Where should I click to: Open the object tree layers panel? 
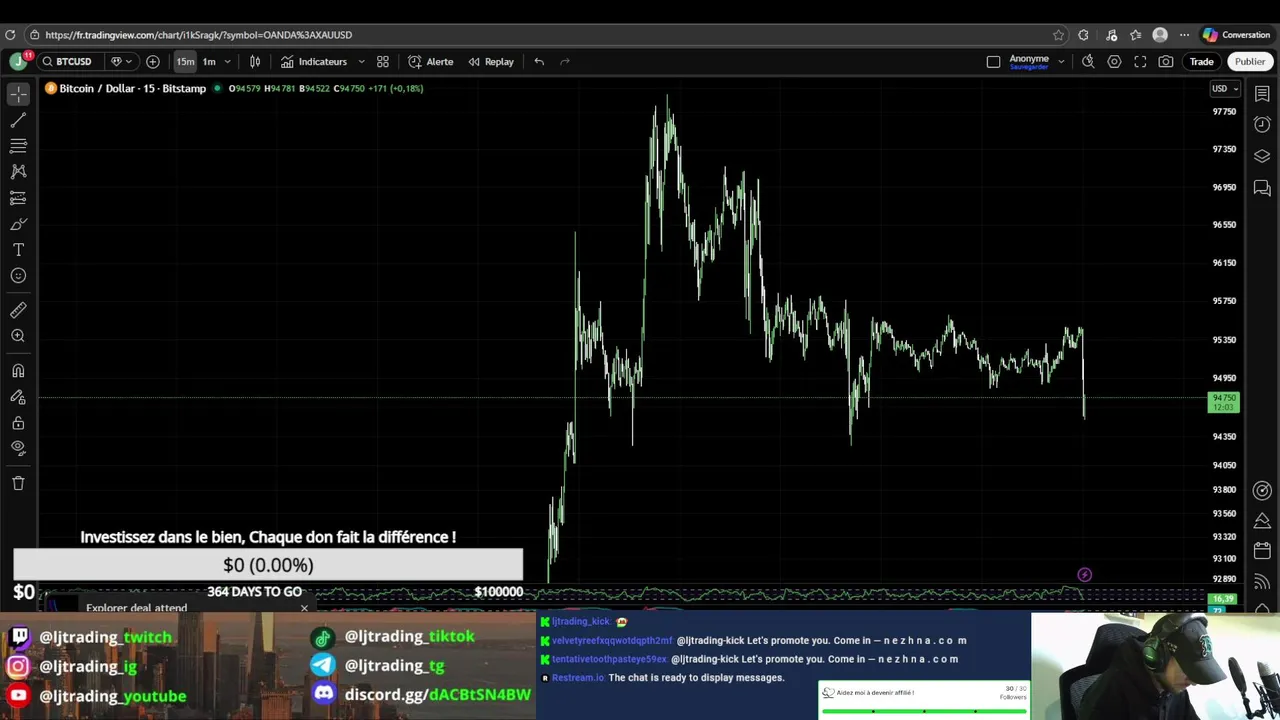tap(1262, 156)
